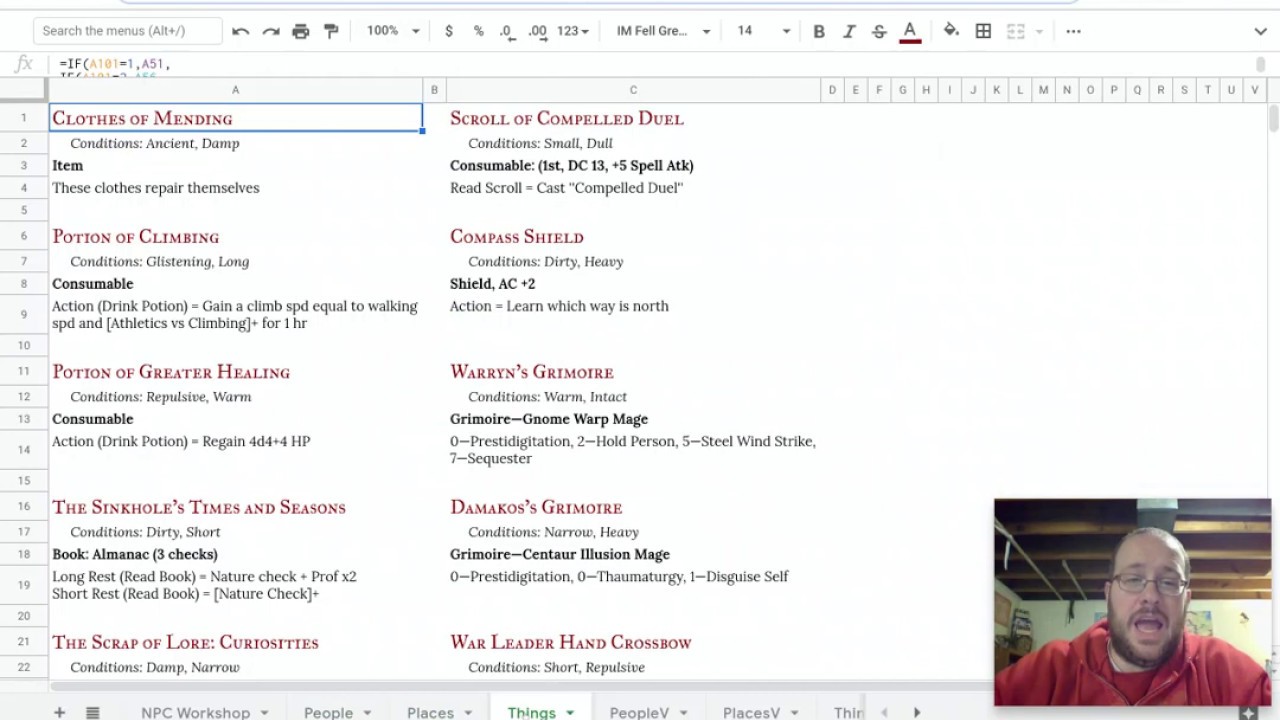Click the Compass Shield heading

(516, 237)
